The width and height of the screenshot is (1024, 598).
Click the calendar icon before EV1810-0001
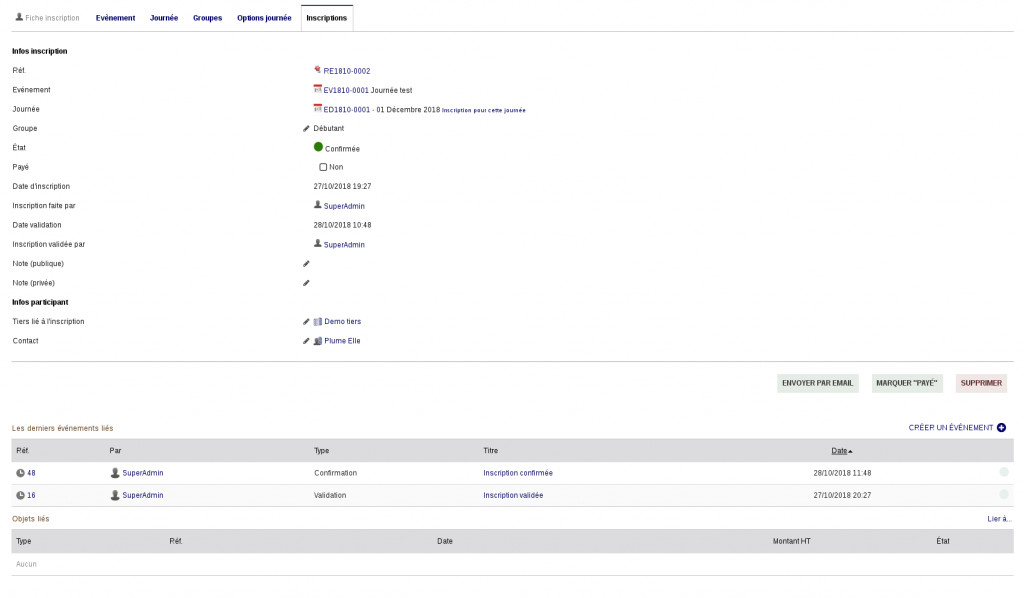tap(317, 89)
